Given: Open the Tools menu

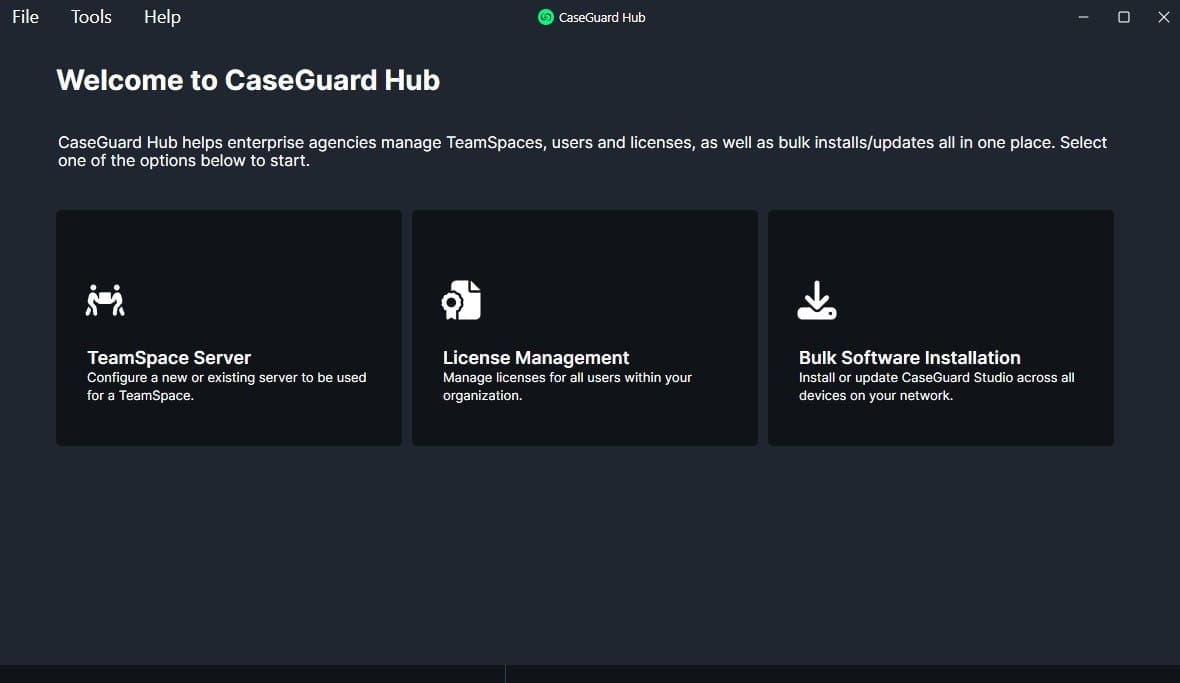Looking at the screenshot, I should click(90, 16).
